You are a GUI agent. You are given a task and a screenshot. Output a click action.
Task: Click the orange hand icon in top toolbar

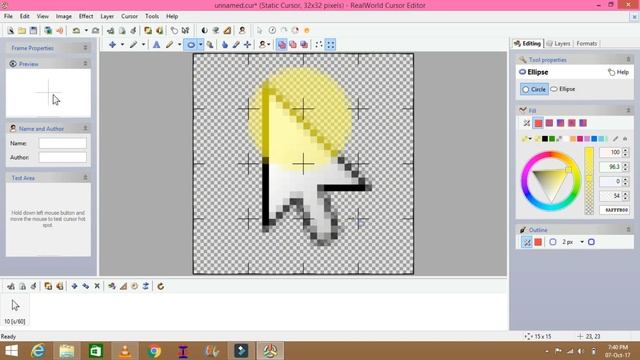tap(307, 31)
